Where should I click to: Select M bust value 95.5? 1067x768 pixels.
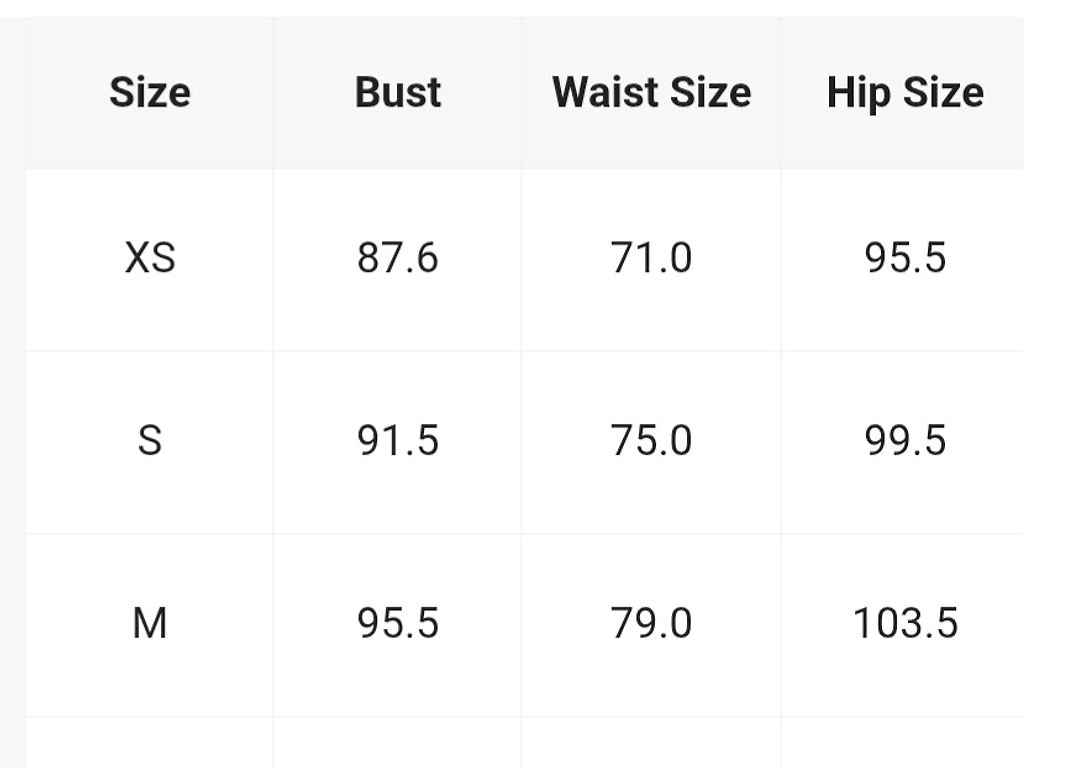pyautogui.click(x=398, y=623)
